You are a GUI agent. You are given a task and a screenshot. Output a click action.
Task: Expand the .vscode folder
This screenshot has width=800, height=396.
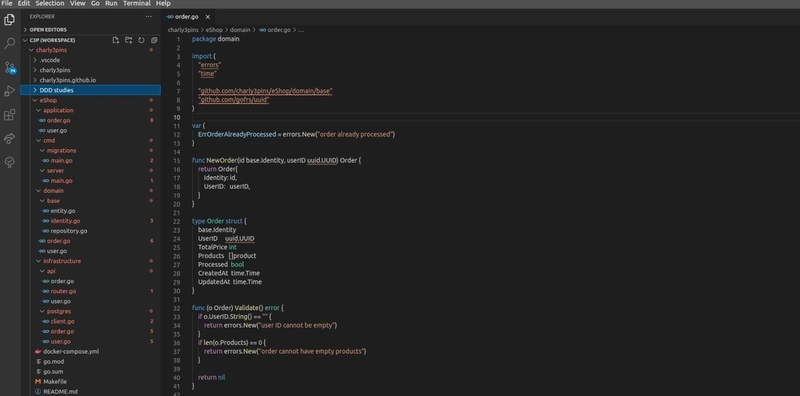click(x=90, y=60)
